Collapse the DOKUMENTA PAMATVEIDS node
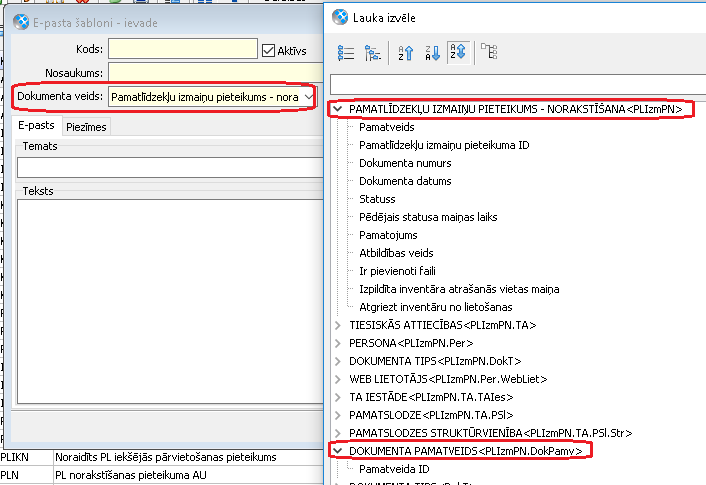This screenshot has height=485, width=706. coord(338,451)
